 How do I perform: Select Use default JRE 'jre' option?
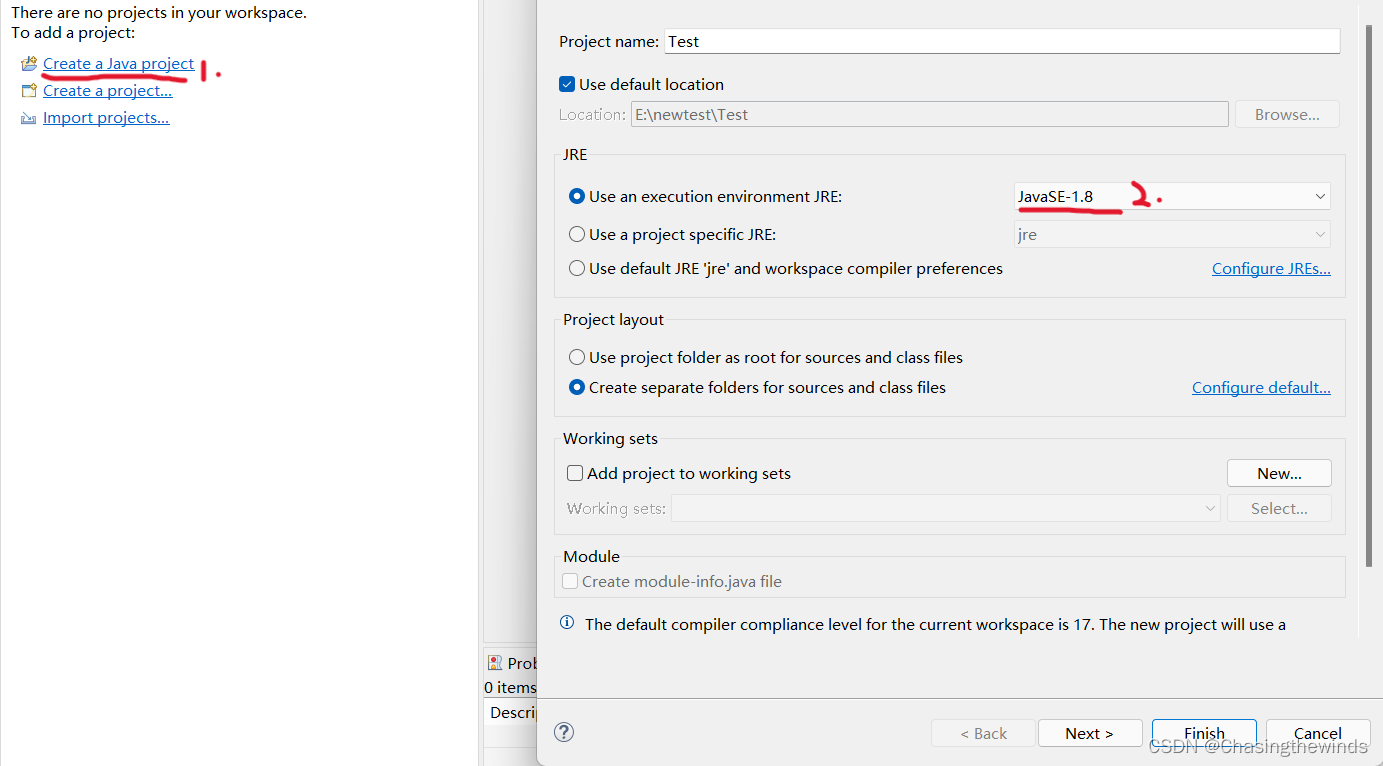point(577,269)
